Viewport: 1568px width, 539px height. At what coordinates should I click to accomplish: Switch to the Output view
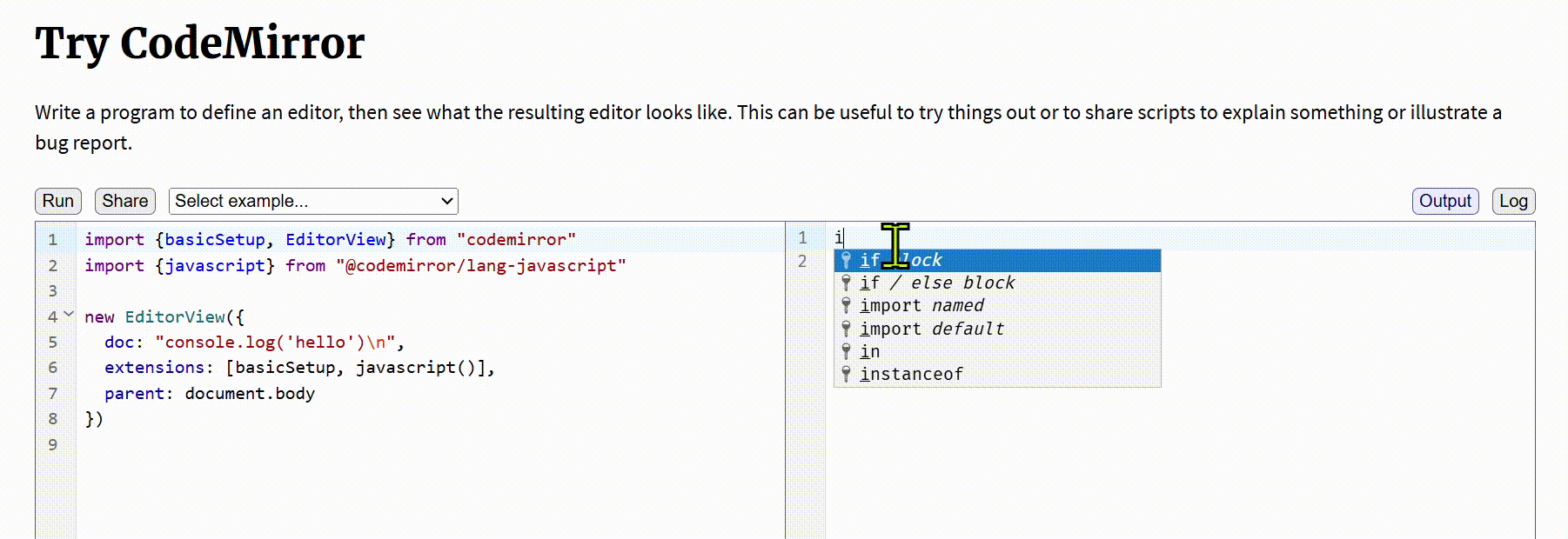(1445, 201)
